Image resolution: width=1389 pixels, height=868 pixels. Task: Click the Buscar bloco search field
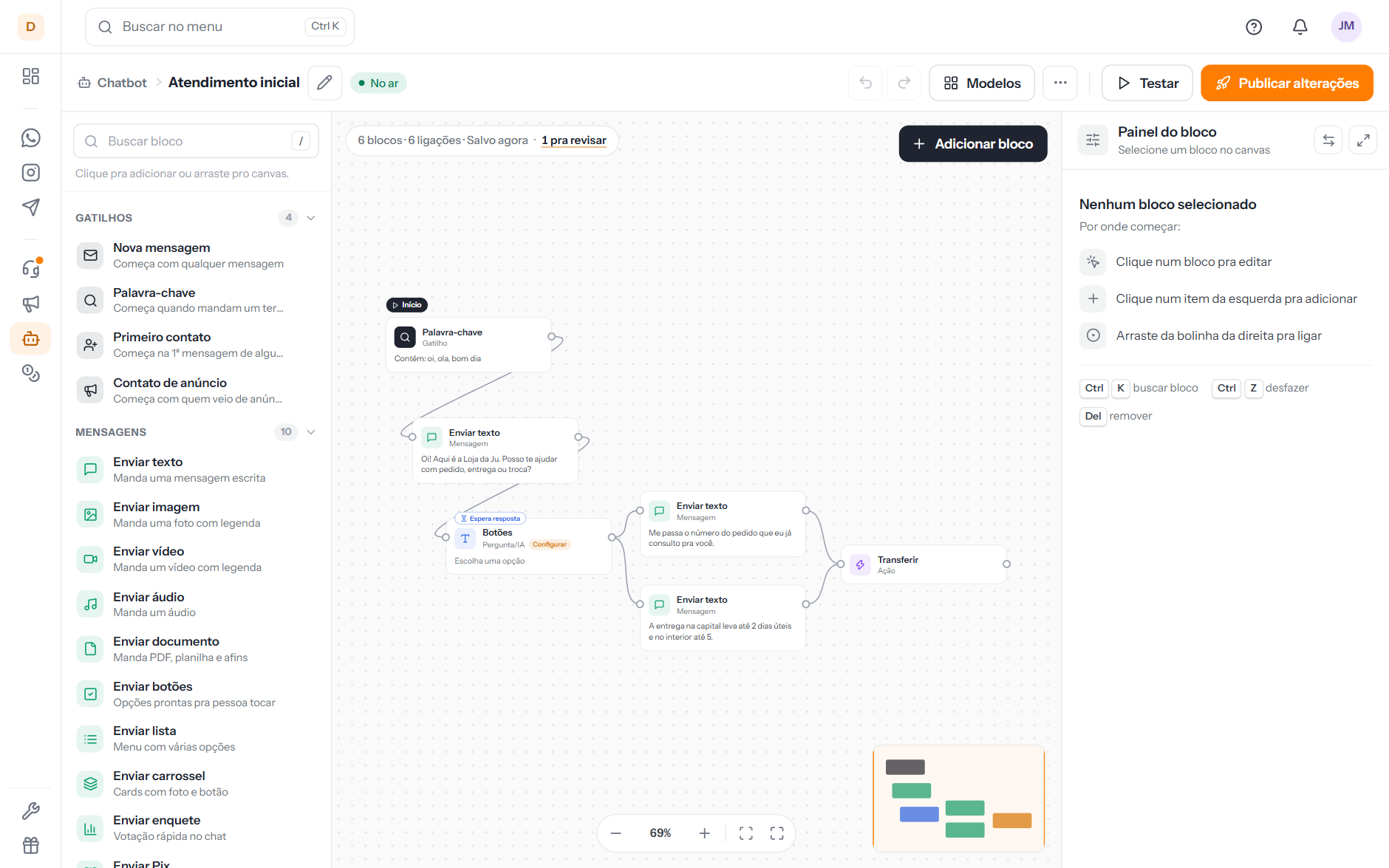click(196, 141)
